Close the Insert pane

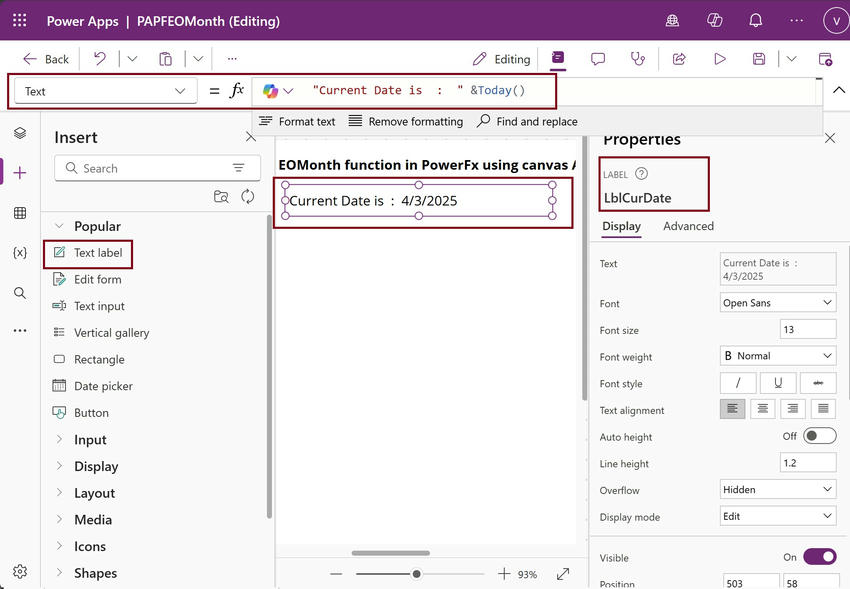(250, 137)
